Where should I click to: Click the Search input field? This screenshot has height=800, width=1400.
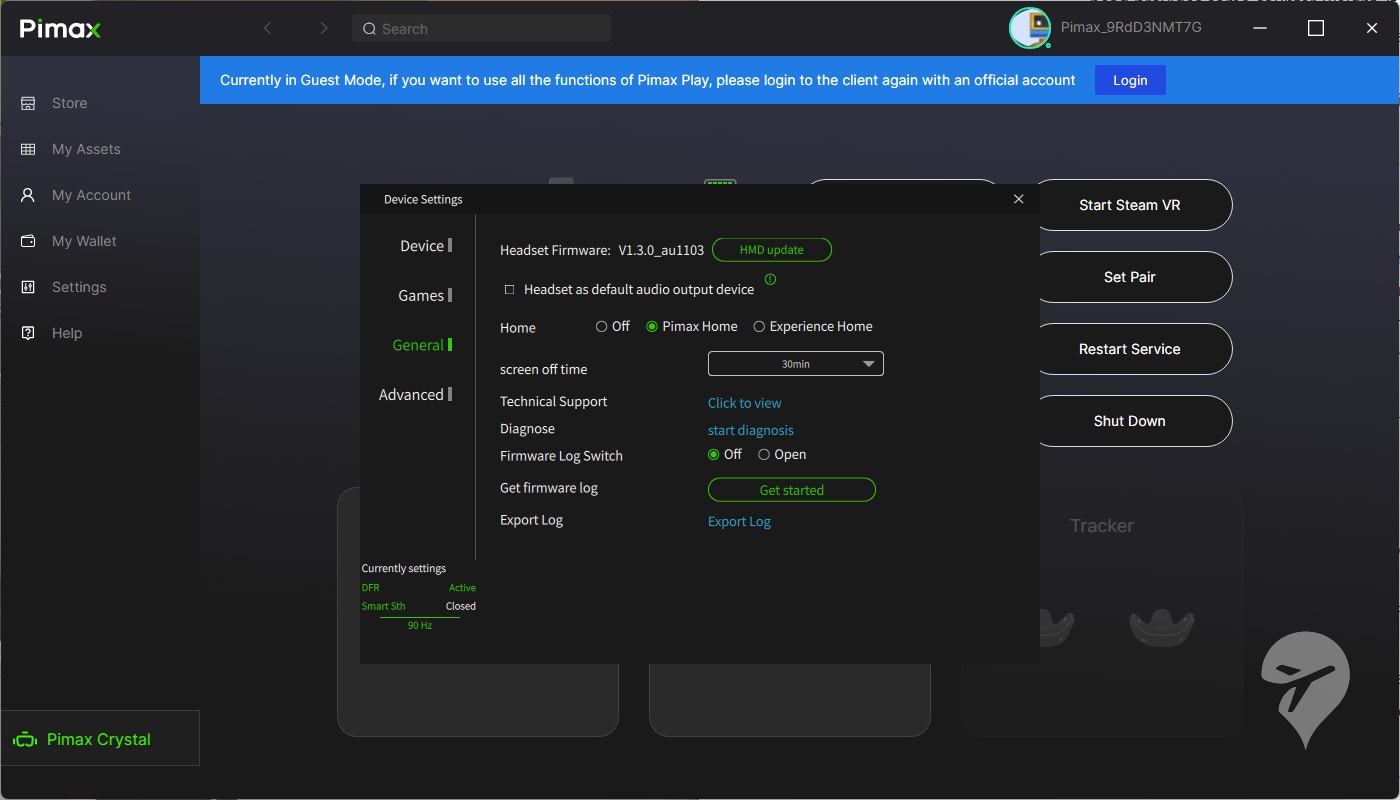click(x=482, y=29)
